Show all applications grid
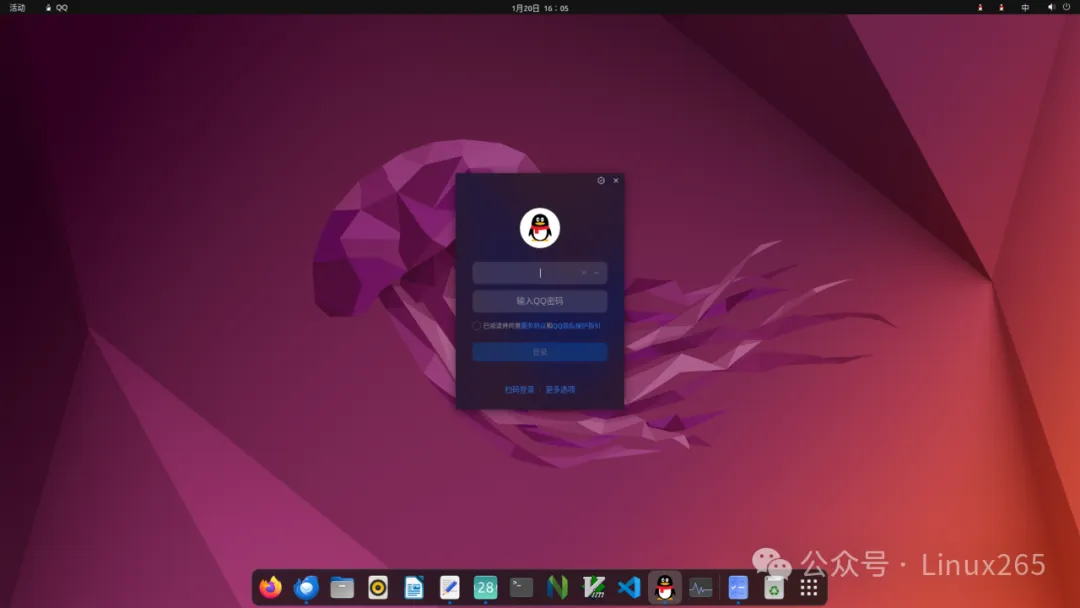The height and width of the screenshot is (608, 1080). click(809, 587)
